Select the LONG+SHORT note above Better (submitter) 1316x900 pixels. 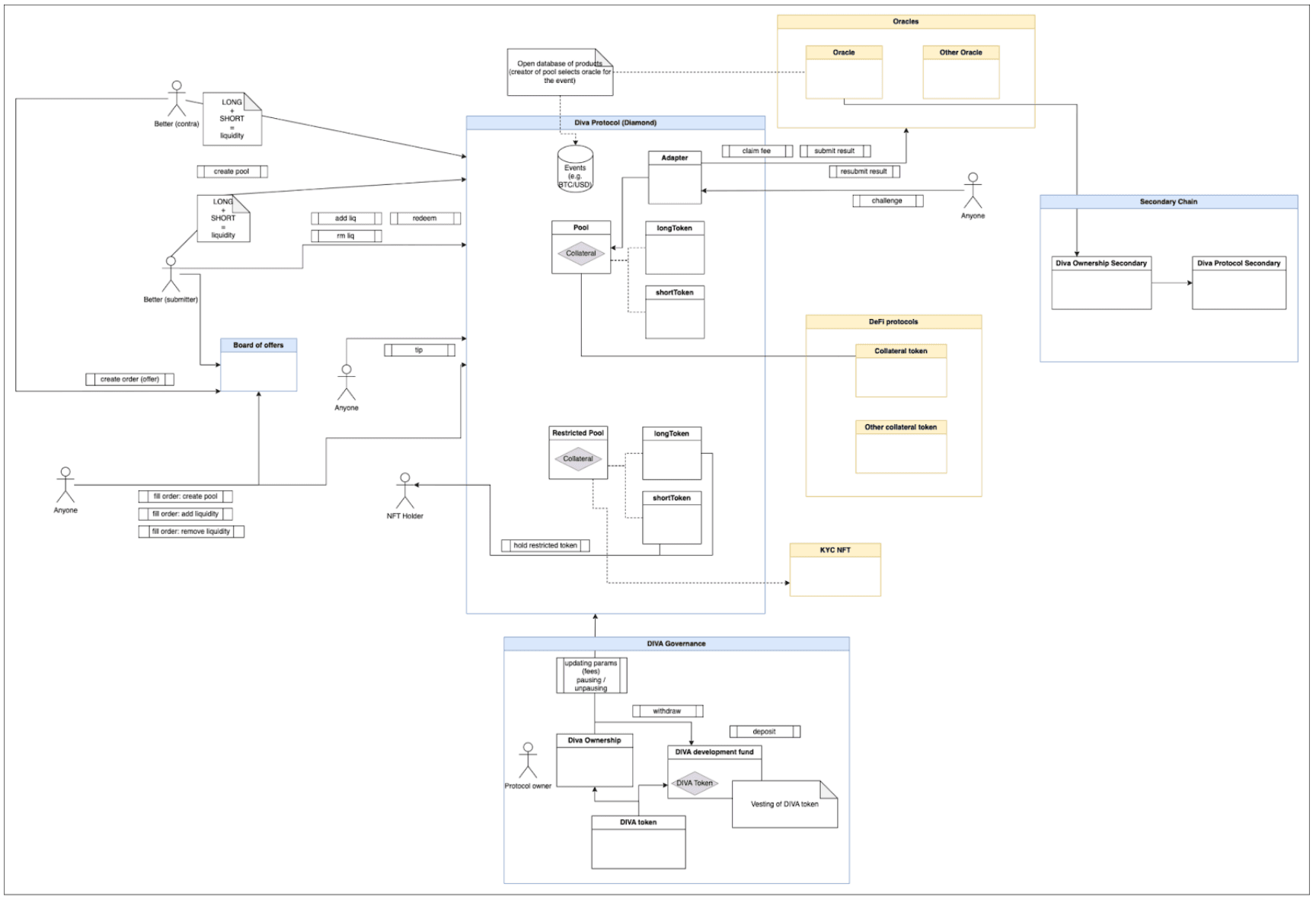223,219
